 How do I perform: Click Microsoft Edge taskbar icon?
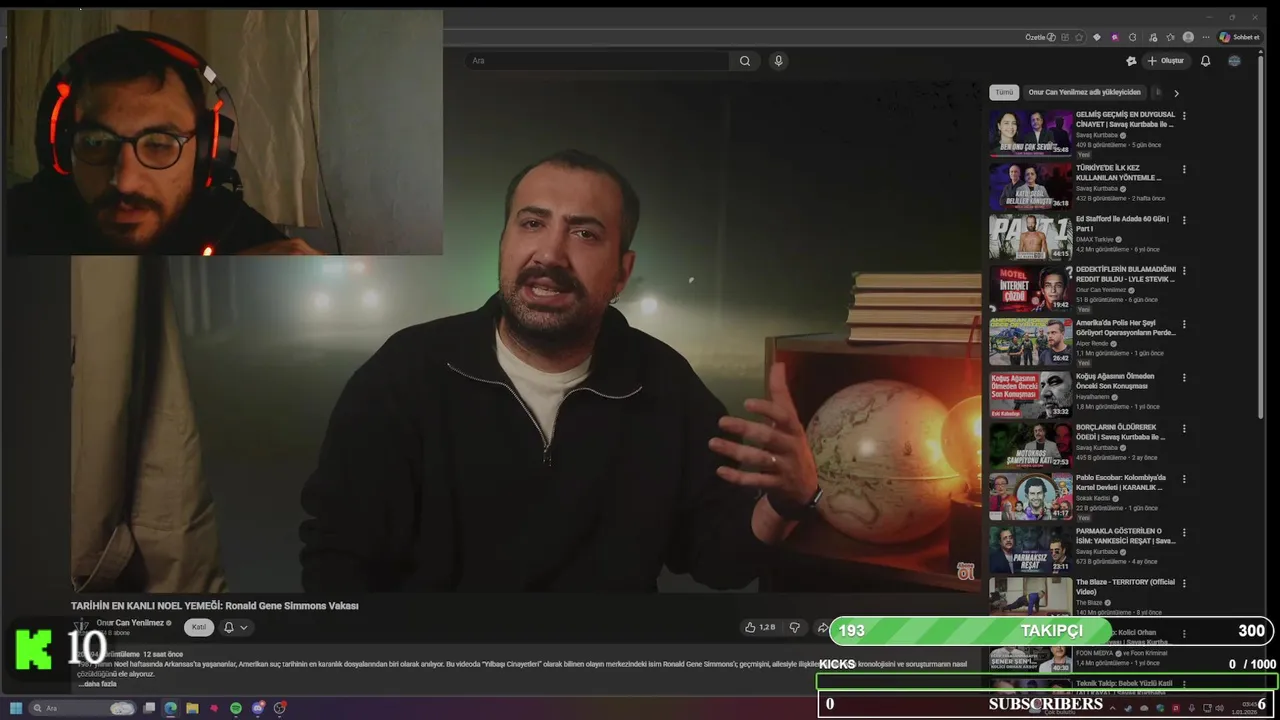point(171,708)
